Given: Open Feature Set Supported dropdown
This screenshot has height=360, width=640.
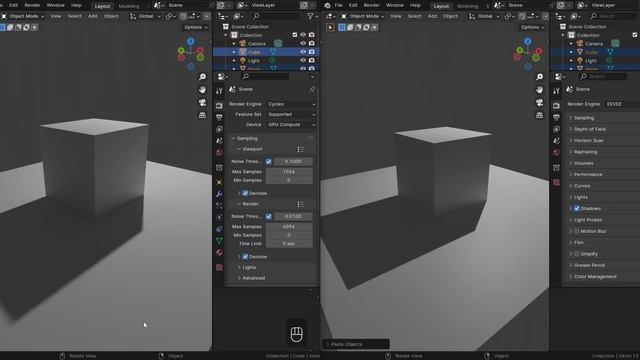Looking at the screenshot, I should (x=291, y=114).
